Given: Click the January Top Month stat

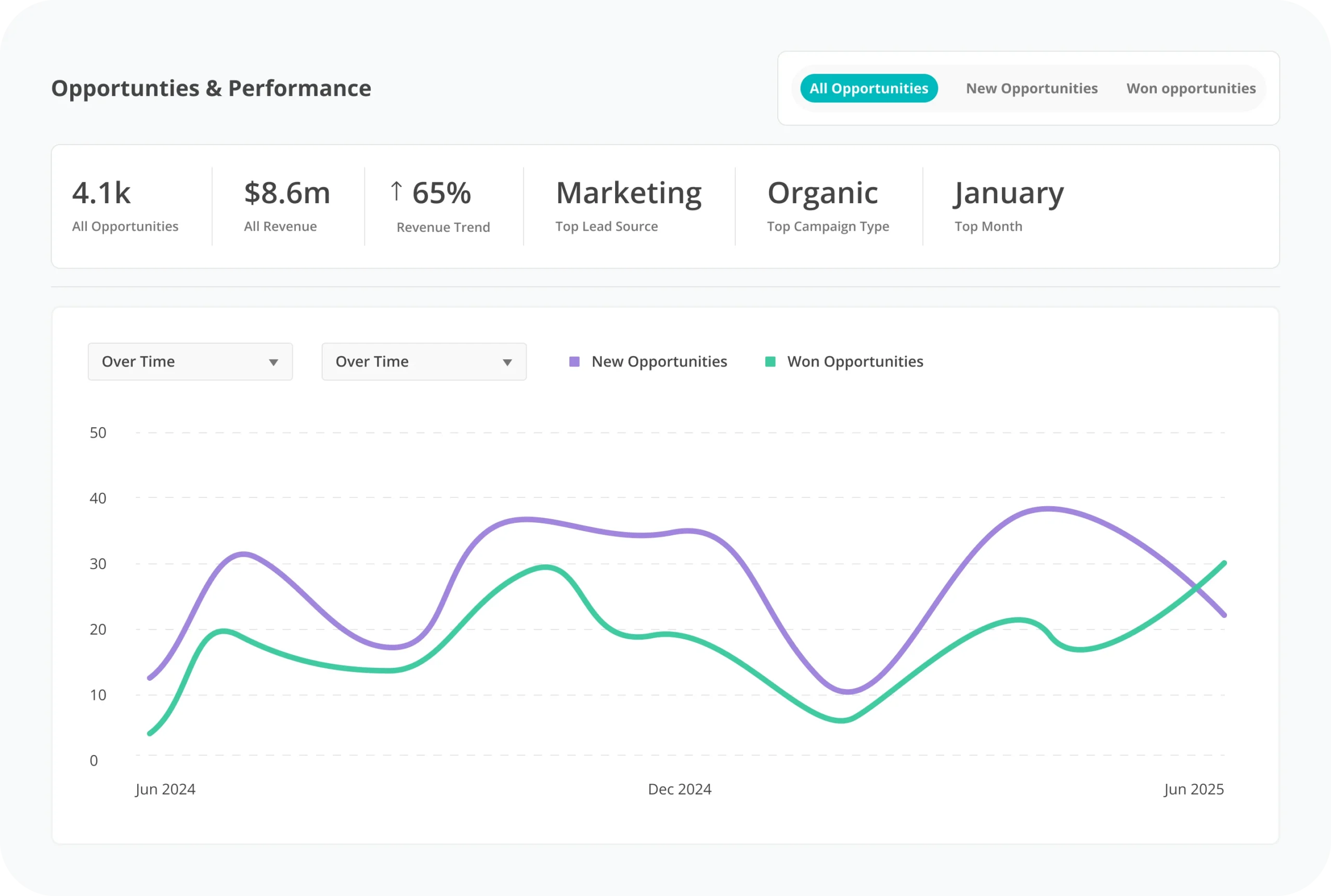Looking at the screenshot, I should 1009,193.
